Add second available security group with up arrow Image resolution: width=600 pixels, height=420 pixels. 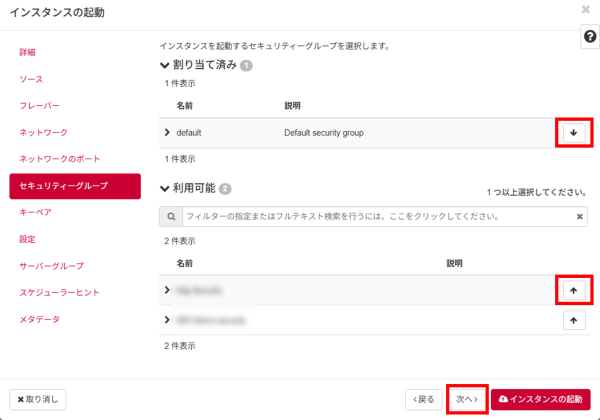tap(573, 320)
